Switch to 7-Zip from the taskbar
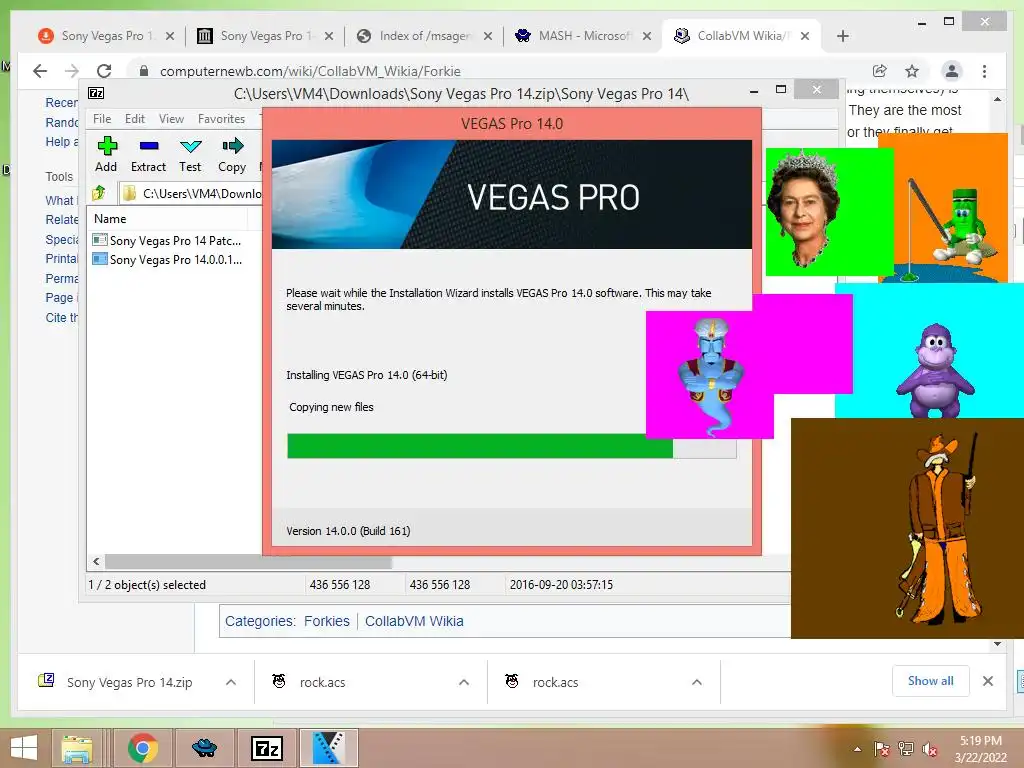The height and width of the screenshot is (768, 1024). point(267,748)
